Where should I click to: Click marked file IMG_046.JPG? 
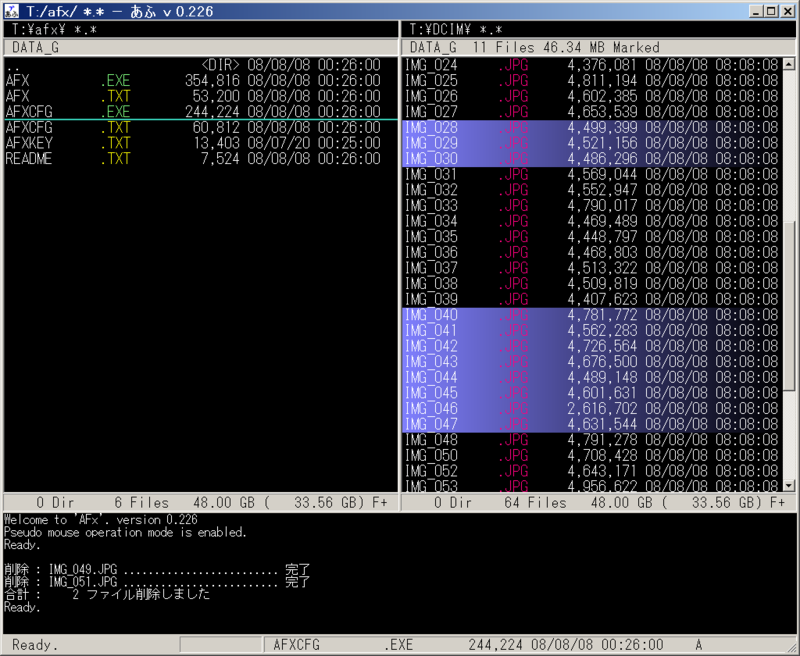point(592,409)
